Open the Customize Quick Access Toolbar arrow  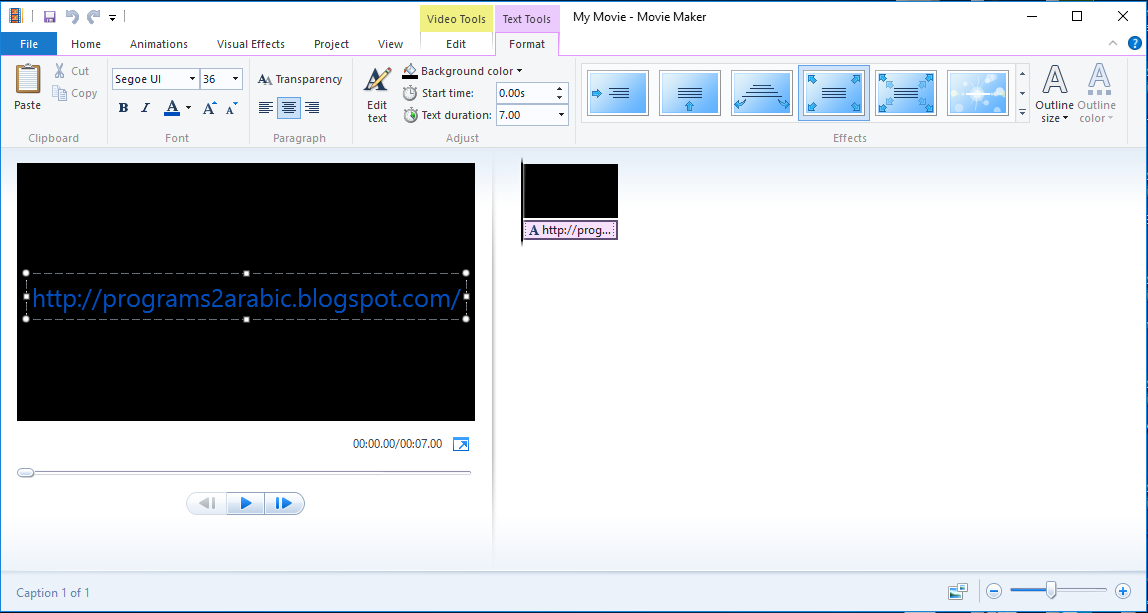point(113,17)
